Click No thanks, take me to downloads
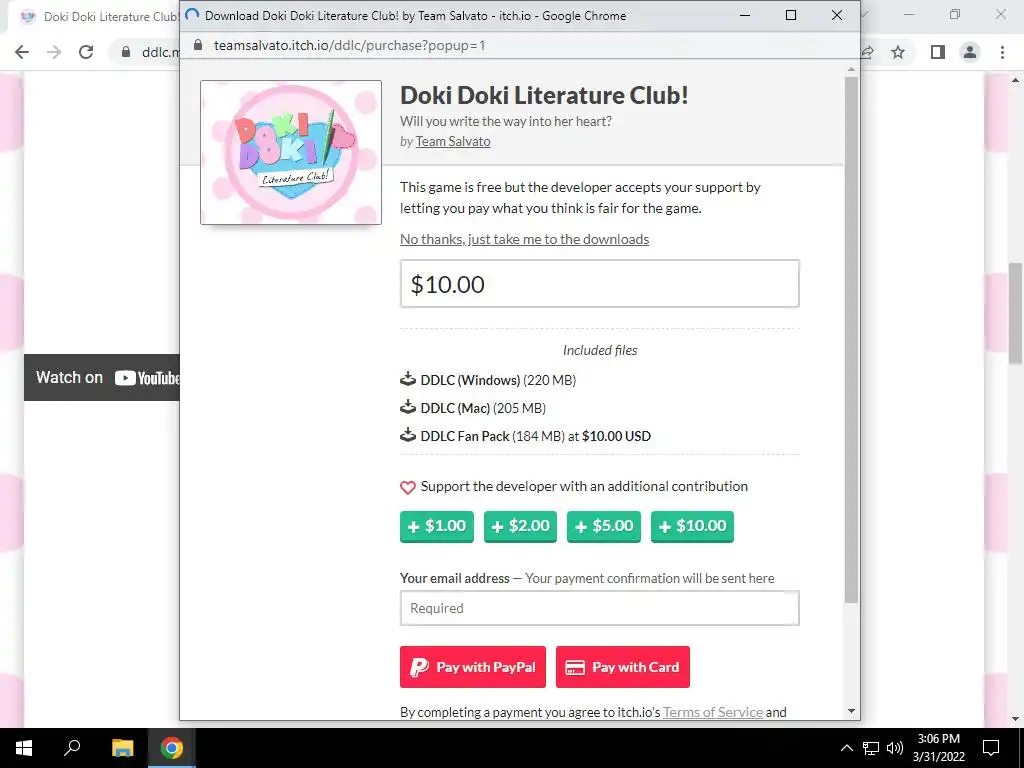This screenshot has height=768, width=1024. pos(524,239)
